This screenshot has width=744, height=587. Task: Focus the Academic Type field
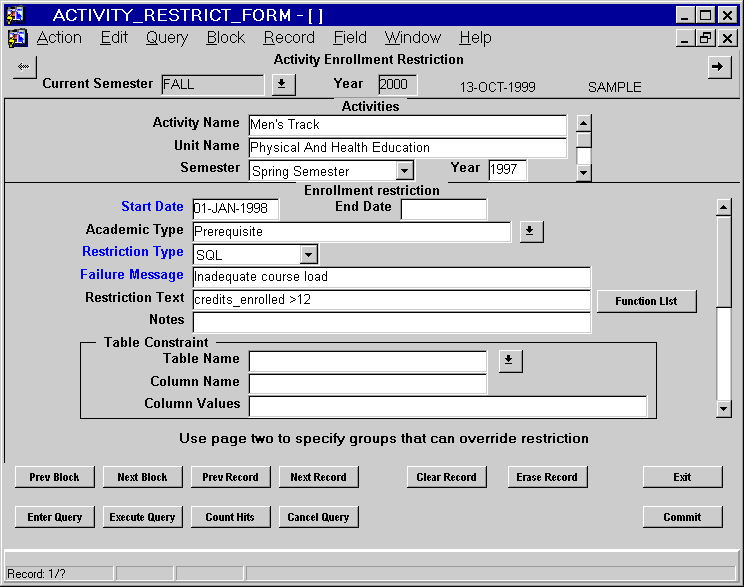(352, 232)
